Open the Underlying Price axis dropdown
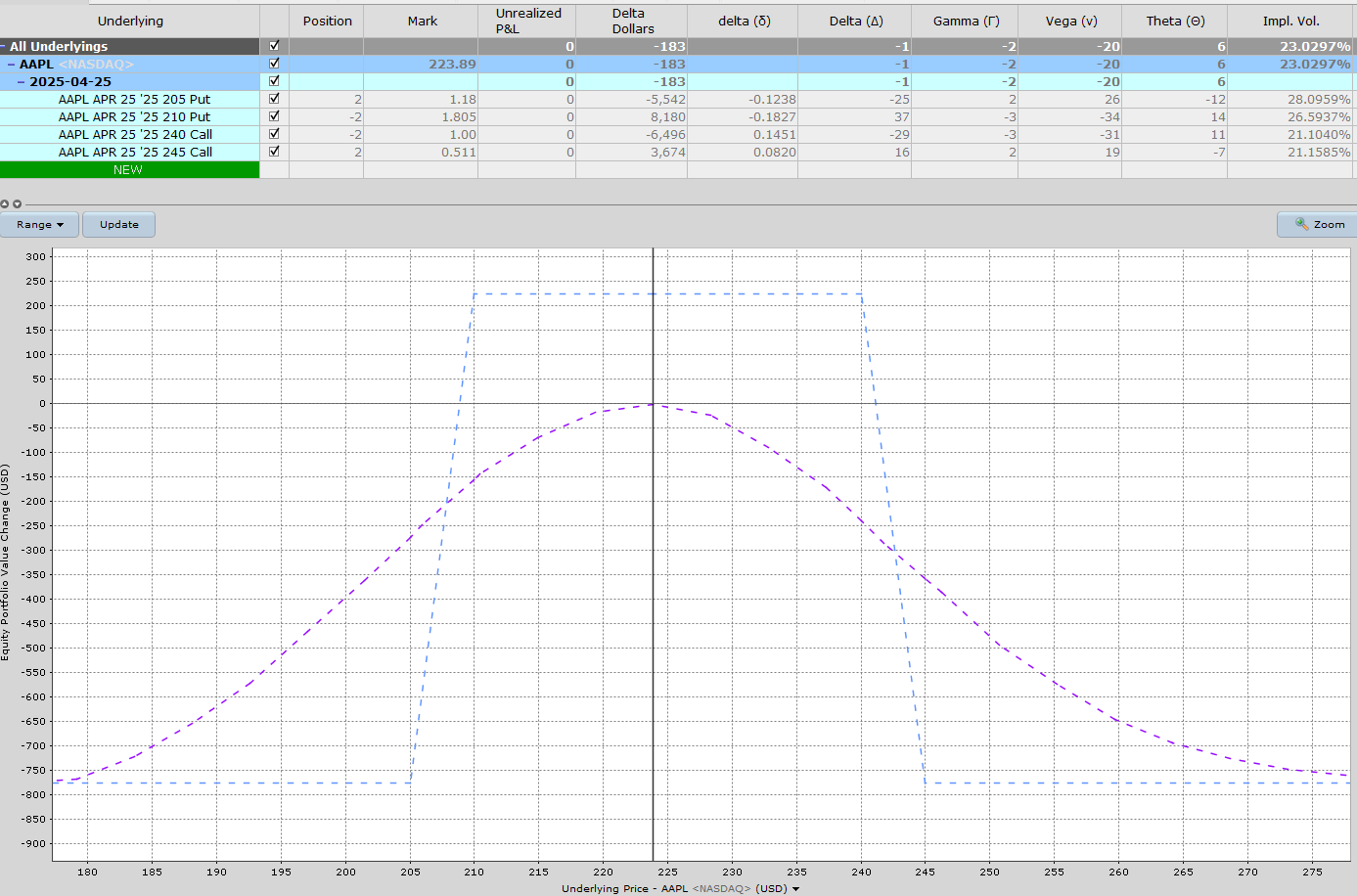This screenshot has width=1357, height=896. 796,888
